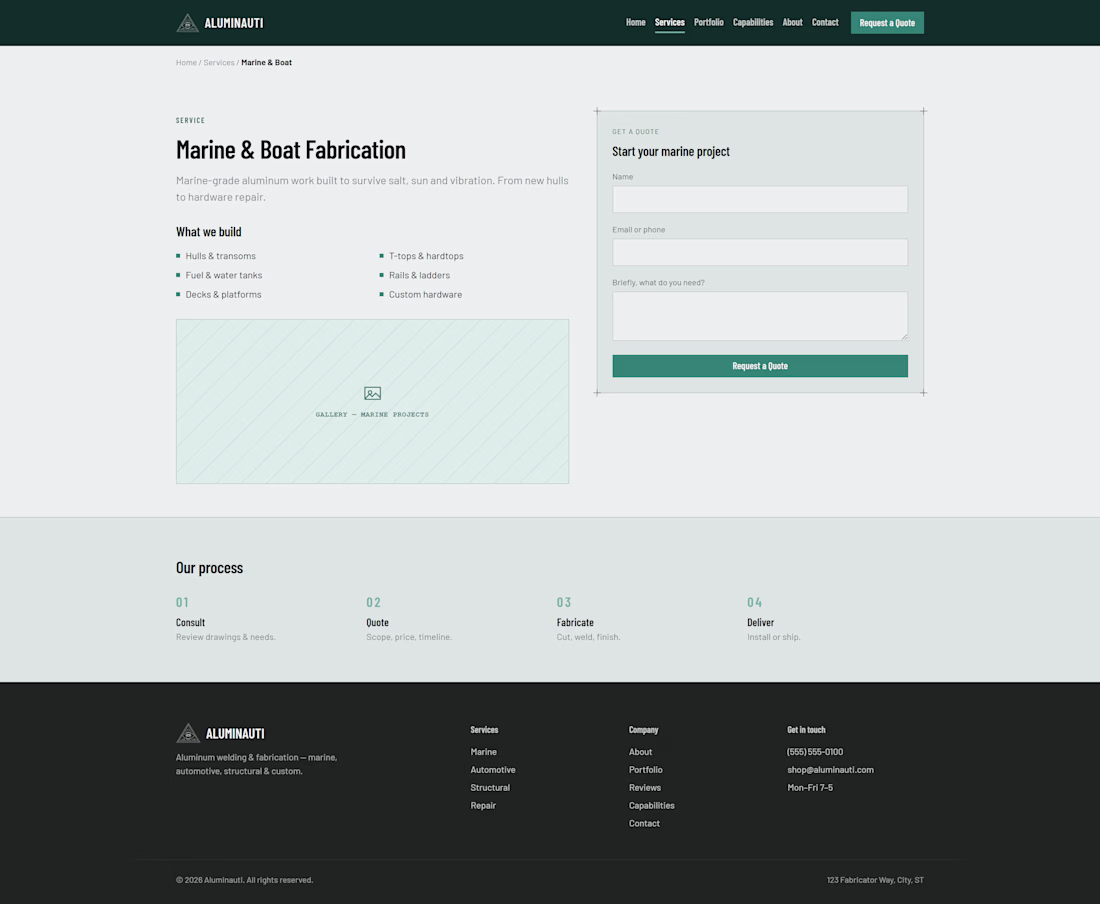This screenshot has height=904, width=1100.
Task: Click the Our process heading
Action: (209, 567)
